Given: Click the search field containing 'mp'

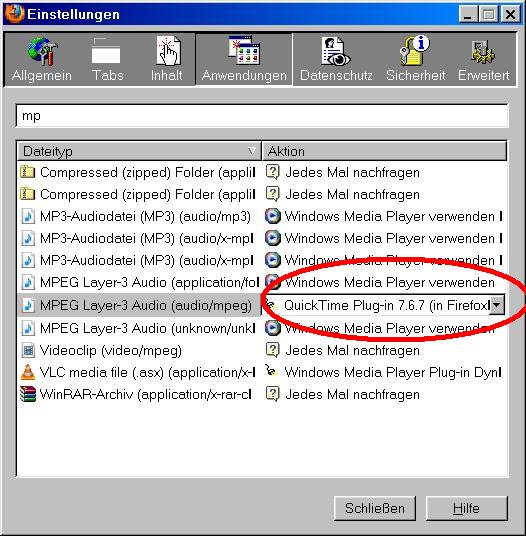Looking at the screenshot, I should coord(262,116).
